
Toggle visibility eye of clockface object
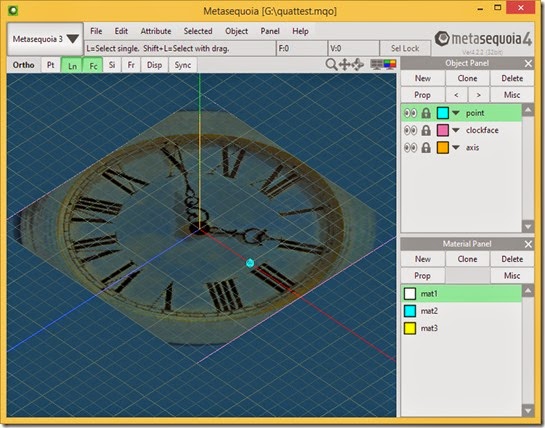tap(410, 130)
